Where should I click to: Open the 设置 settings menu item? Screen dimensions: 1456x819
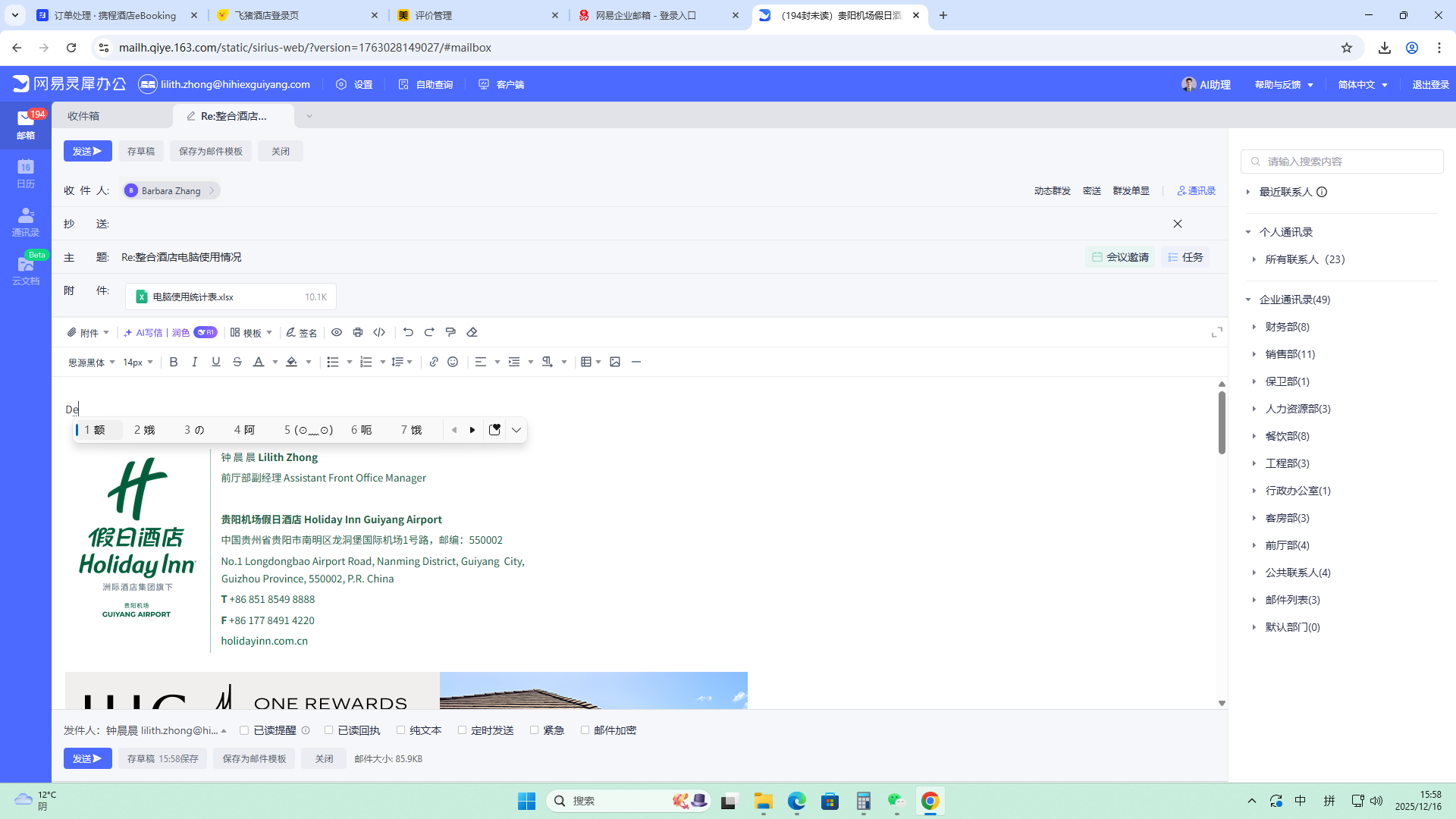tap(354, 84)
